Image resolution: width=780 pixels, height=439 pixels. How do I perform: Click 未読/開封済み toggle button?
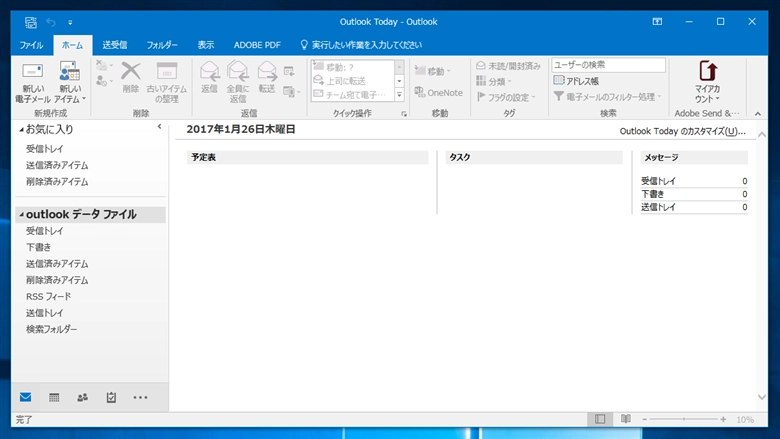[x=508, y=66]
